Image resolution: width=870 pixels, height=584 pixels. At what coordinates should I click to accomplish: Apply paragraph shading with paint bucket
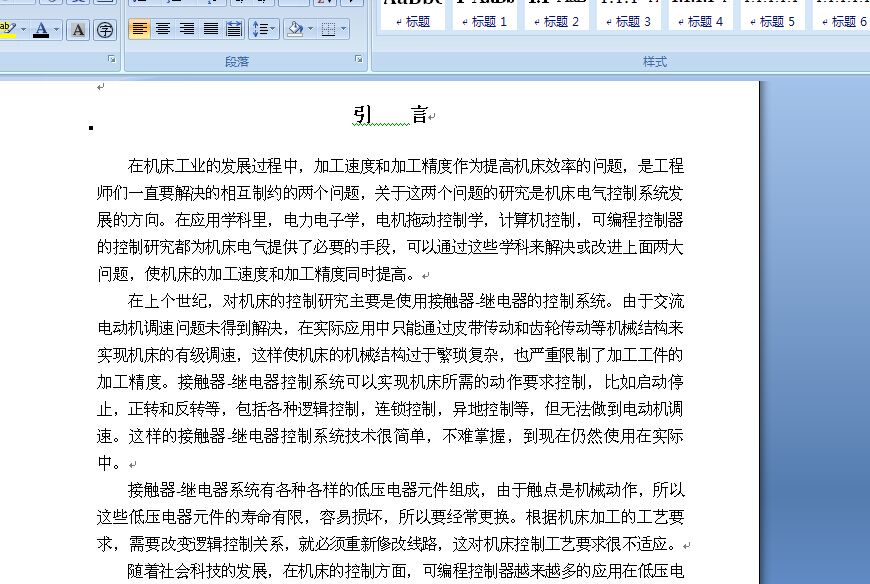click(295, 29)
